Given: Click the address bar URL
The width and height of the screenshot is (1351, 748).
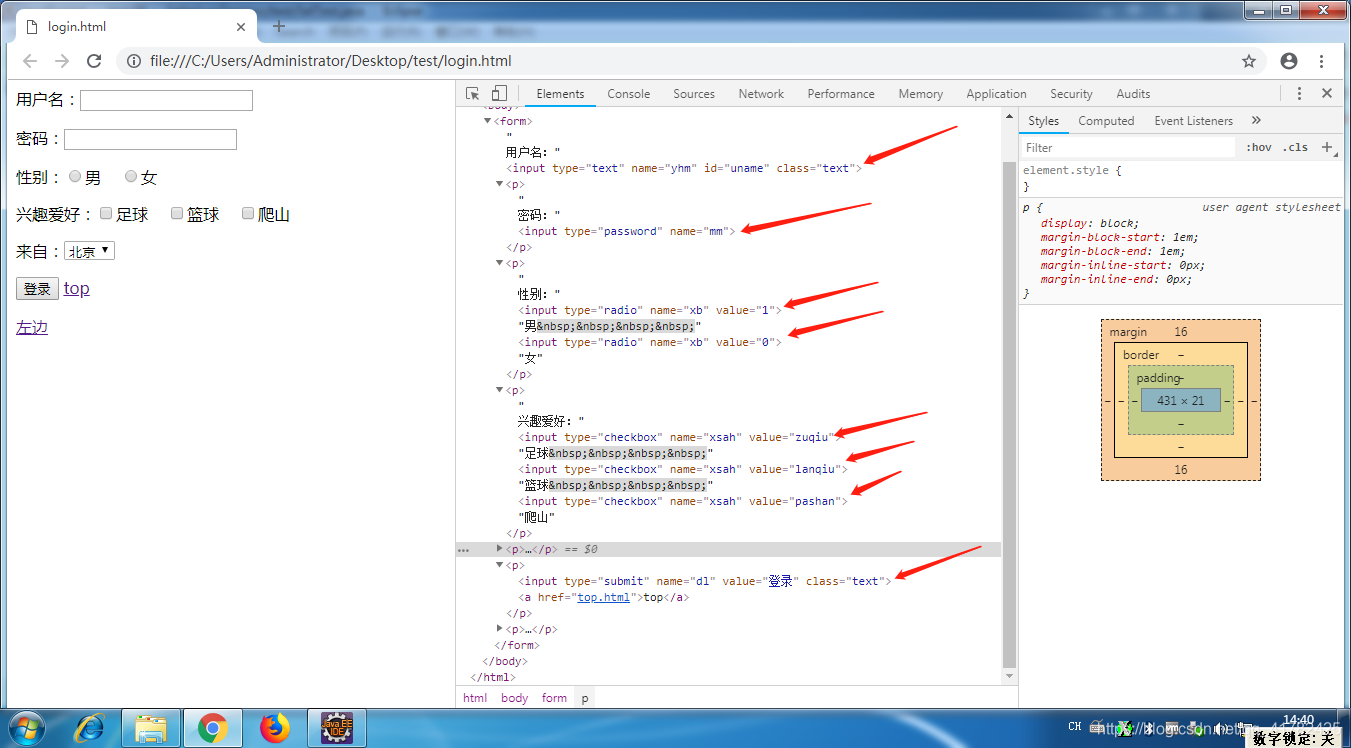Looking at the screenshot, I should click(331, 61).
